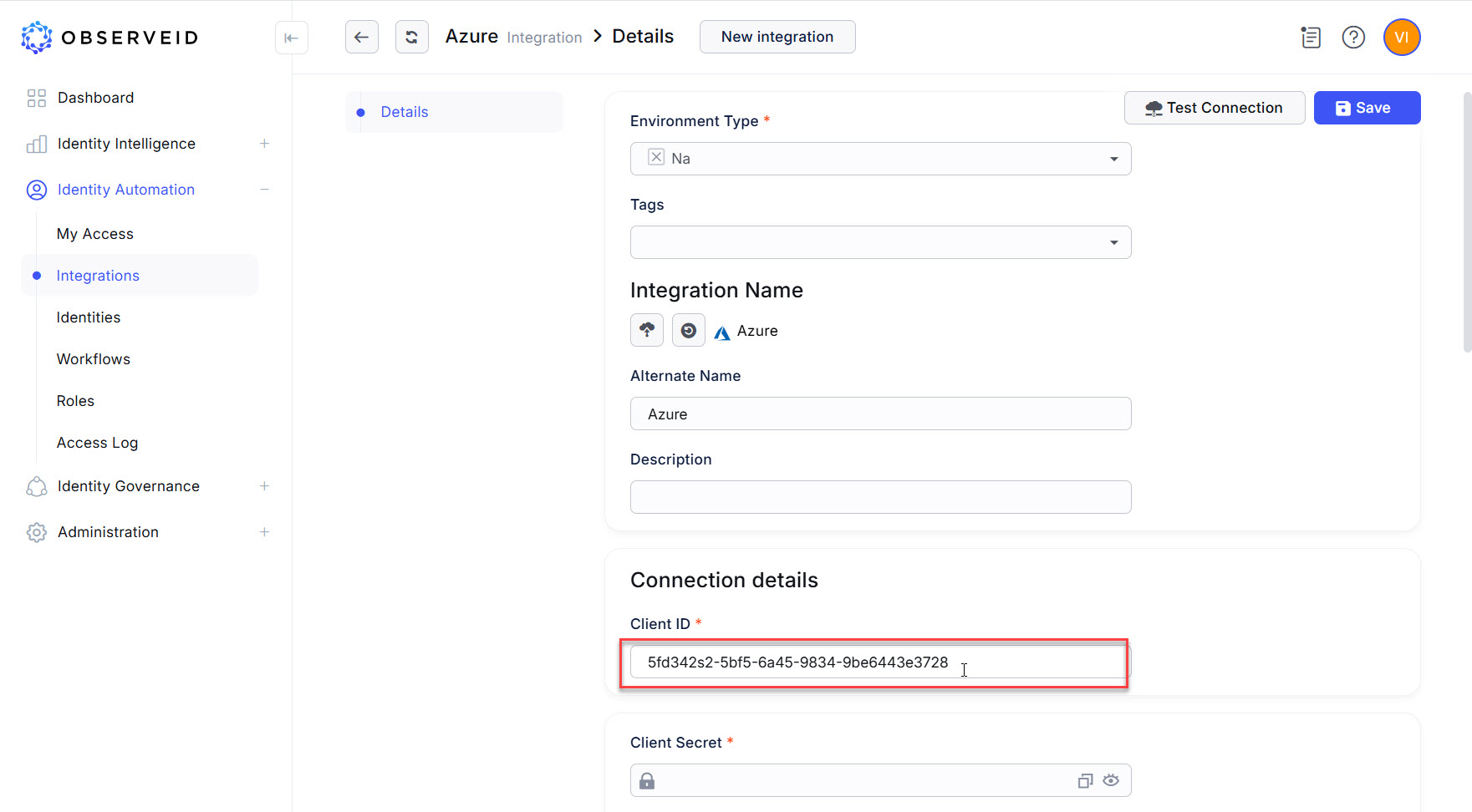Copy the Client Secret value
Screen dimensions: 1472x812
pyautogui.click(x=1084, y=780)
